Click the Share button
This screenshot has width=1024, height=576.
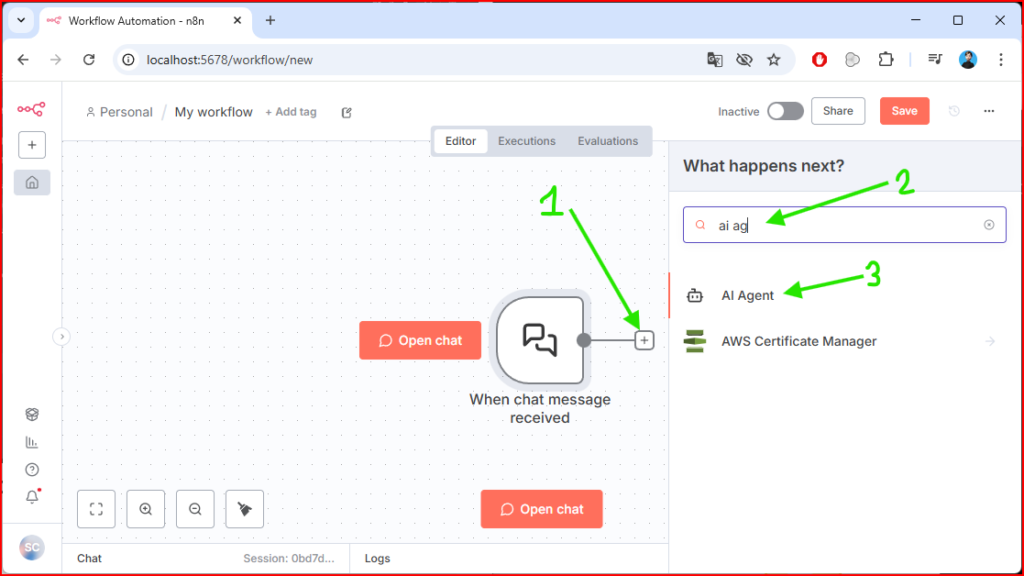838,111
